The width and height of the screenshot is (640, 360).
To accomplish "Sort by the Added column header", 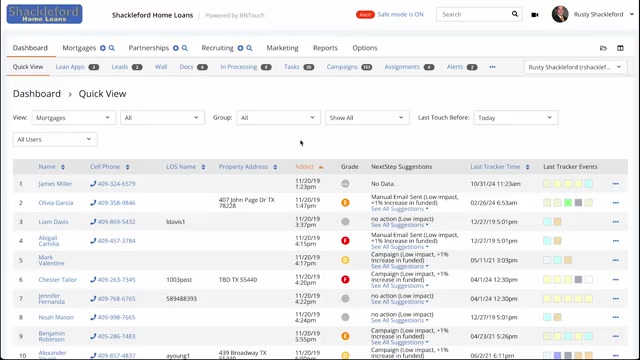I will tap(304, 167).
